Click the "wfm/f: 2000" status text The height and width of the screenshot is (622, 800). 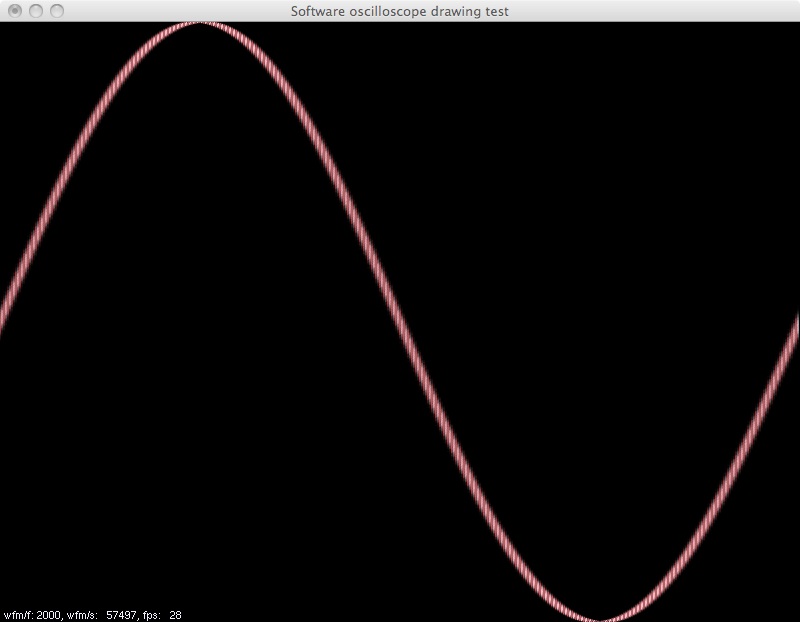pyautogui.click(x=33, y=615)
